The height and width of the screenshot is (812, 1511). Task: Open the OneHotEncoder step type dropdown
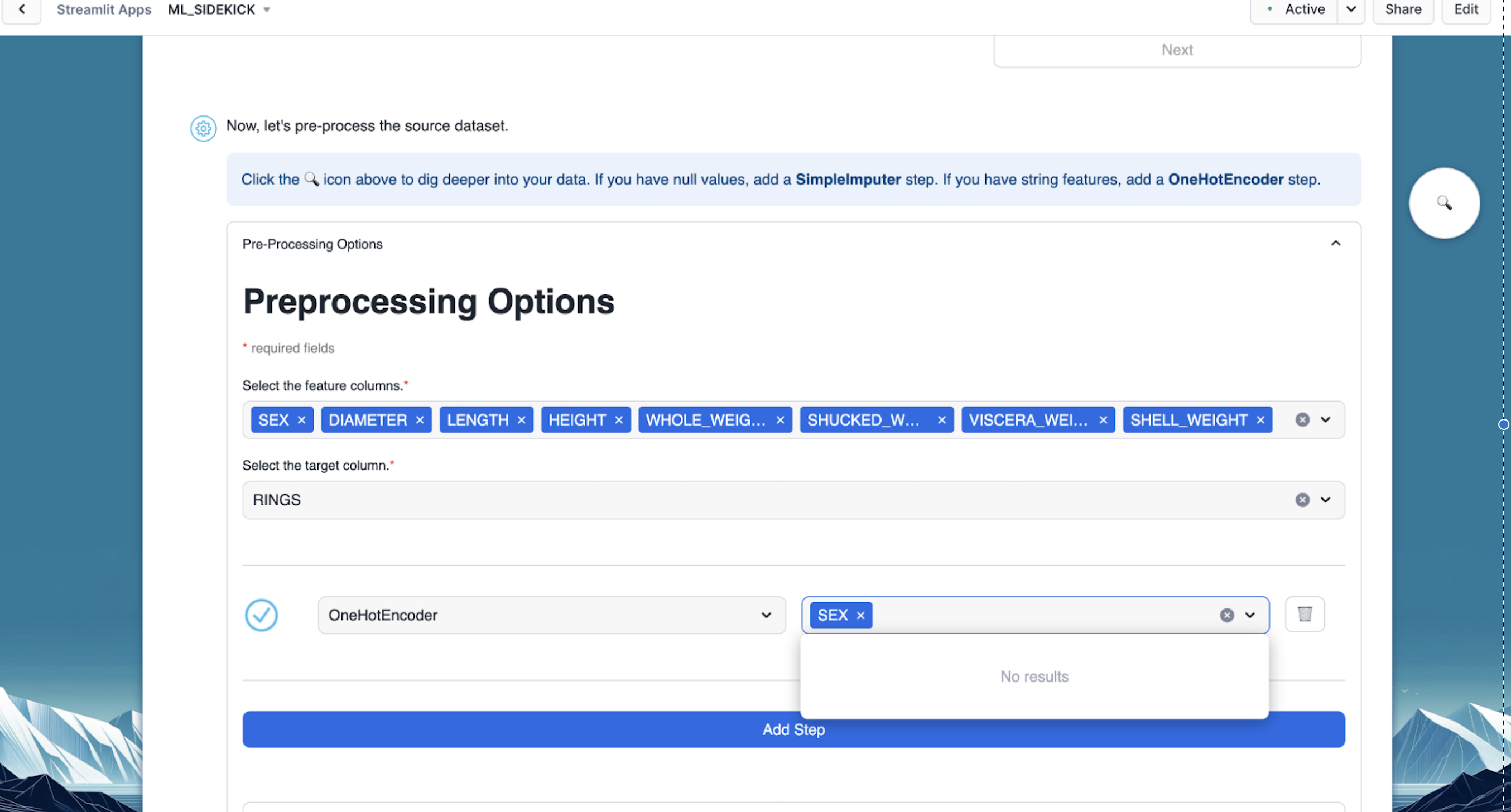click(551, 615)
